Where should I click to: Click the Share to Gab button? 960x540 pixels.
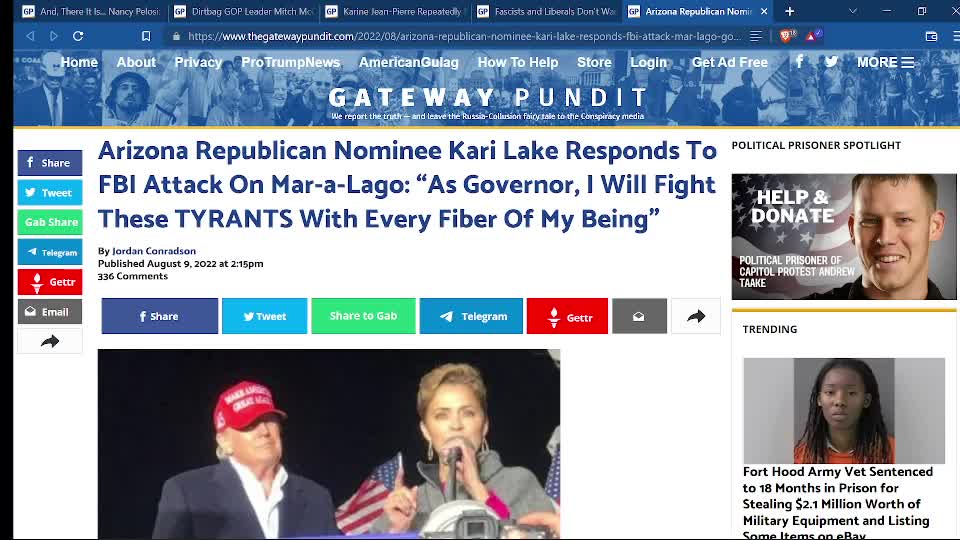tap(363, 316)
